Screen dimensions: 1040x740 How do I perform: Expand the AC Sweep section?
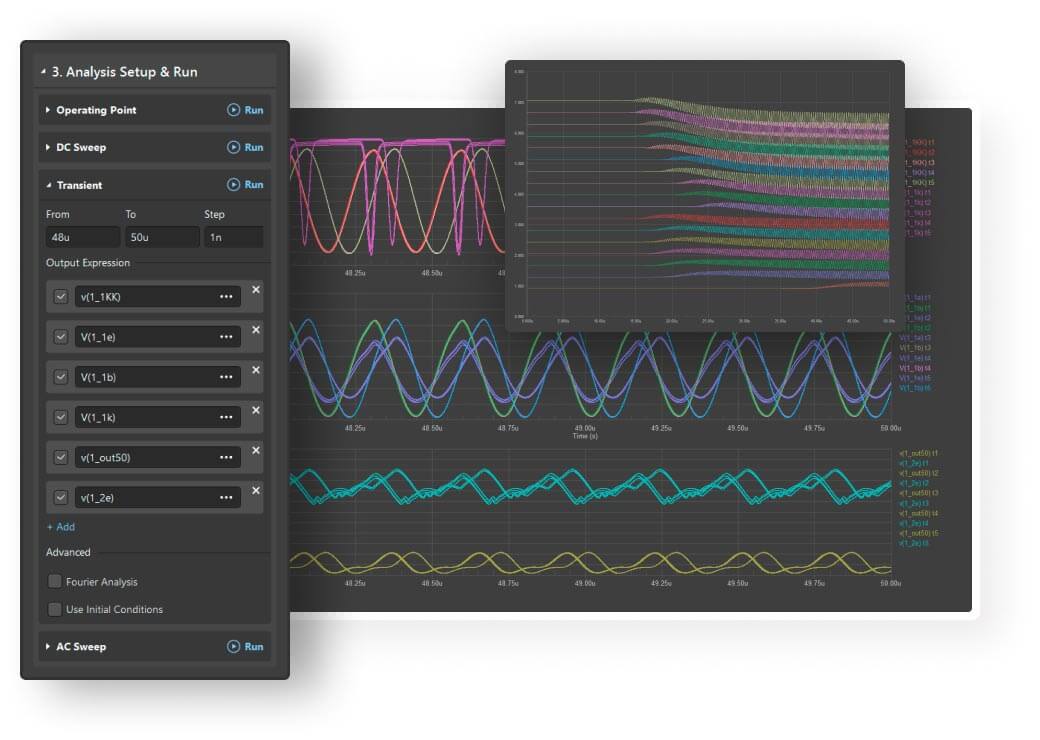click(48, 647)
